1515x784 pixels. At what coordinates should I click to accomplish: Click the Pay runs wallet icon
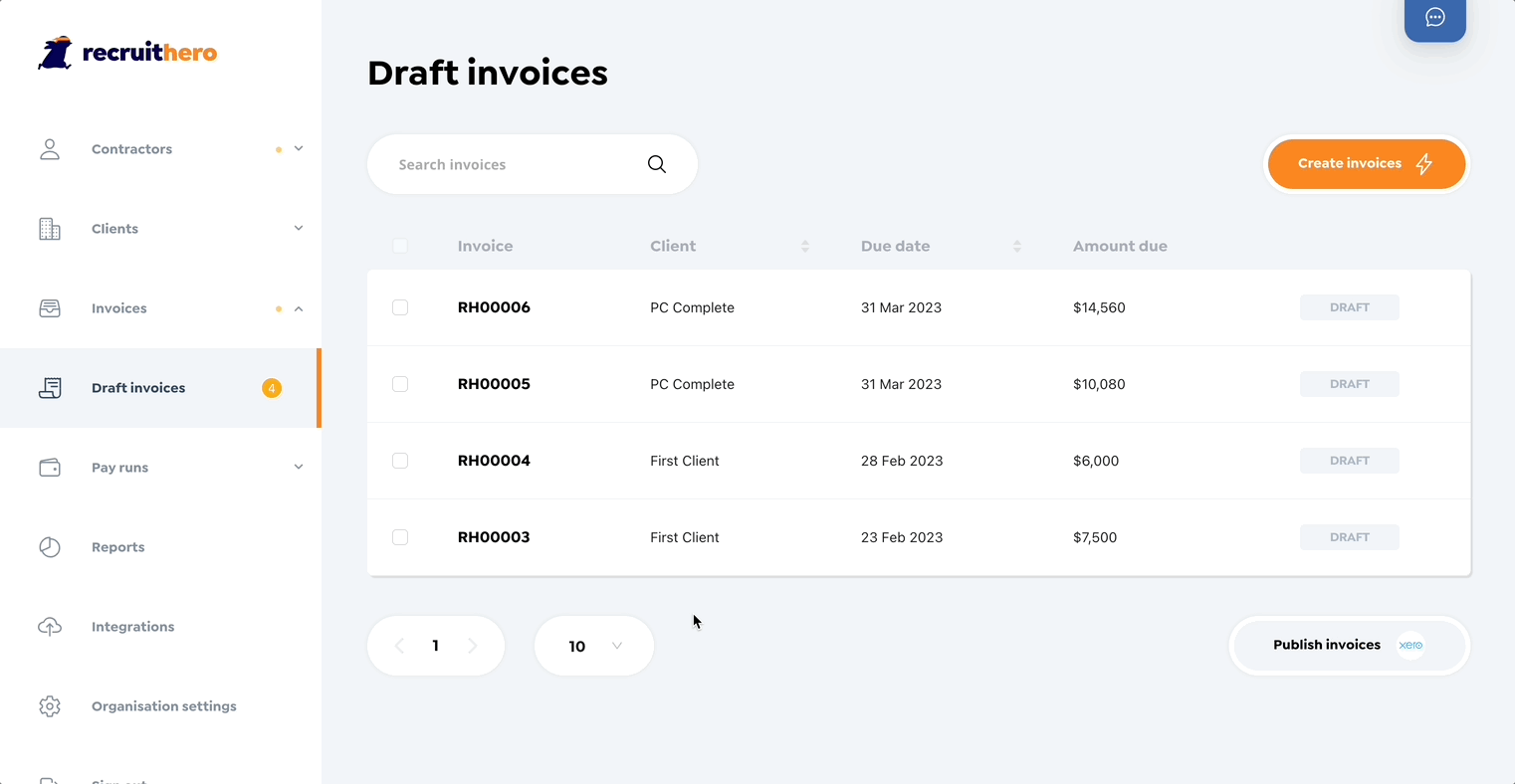click(50, 468)
